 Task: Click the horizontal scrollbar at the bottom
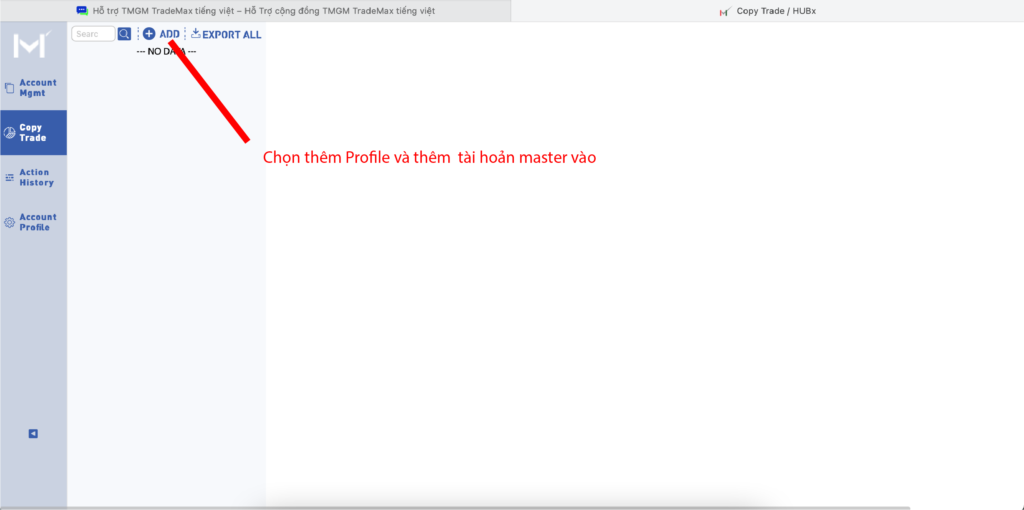tap(455, 507)
